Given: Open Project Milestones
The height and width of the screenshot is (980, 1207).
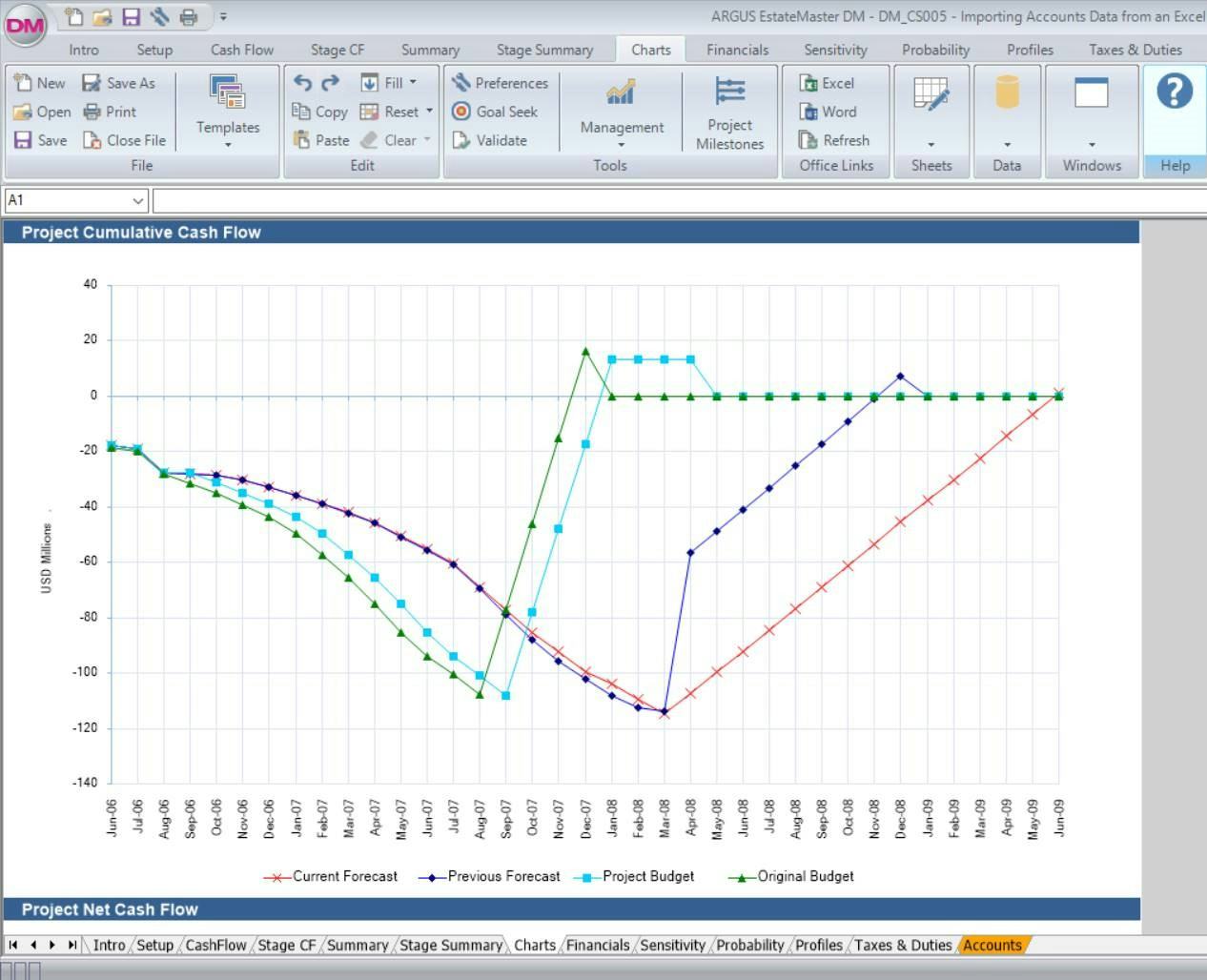Looking at the screenshot, I should (729, 112).
